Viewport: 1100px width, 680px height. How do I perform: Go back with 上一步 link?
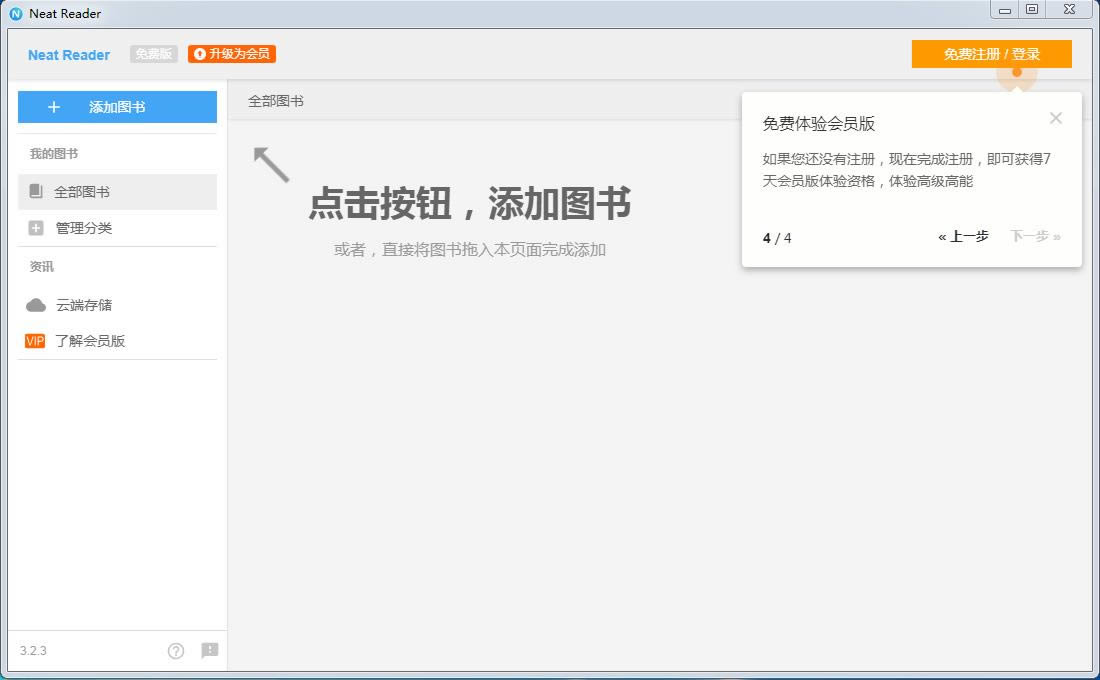coord(963,236)
